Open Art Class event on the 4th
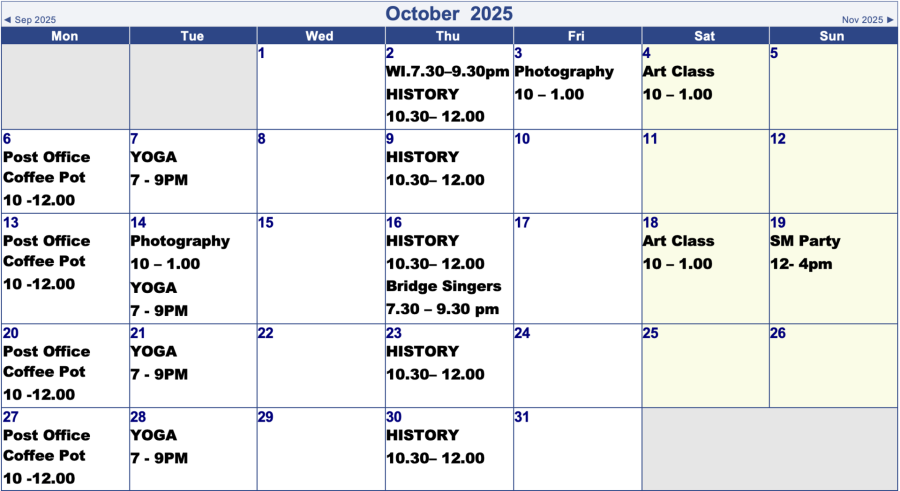900x491 pixels. pos(678,72)
